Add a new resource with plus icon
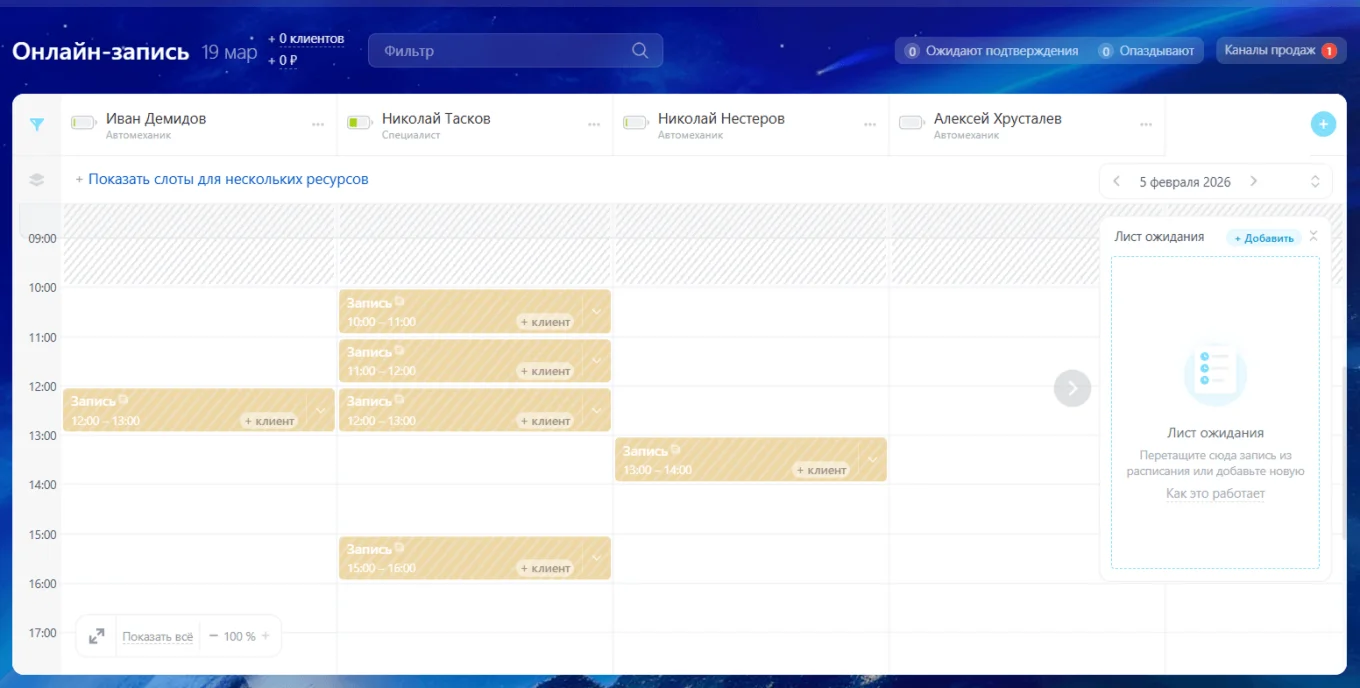 1322,124
